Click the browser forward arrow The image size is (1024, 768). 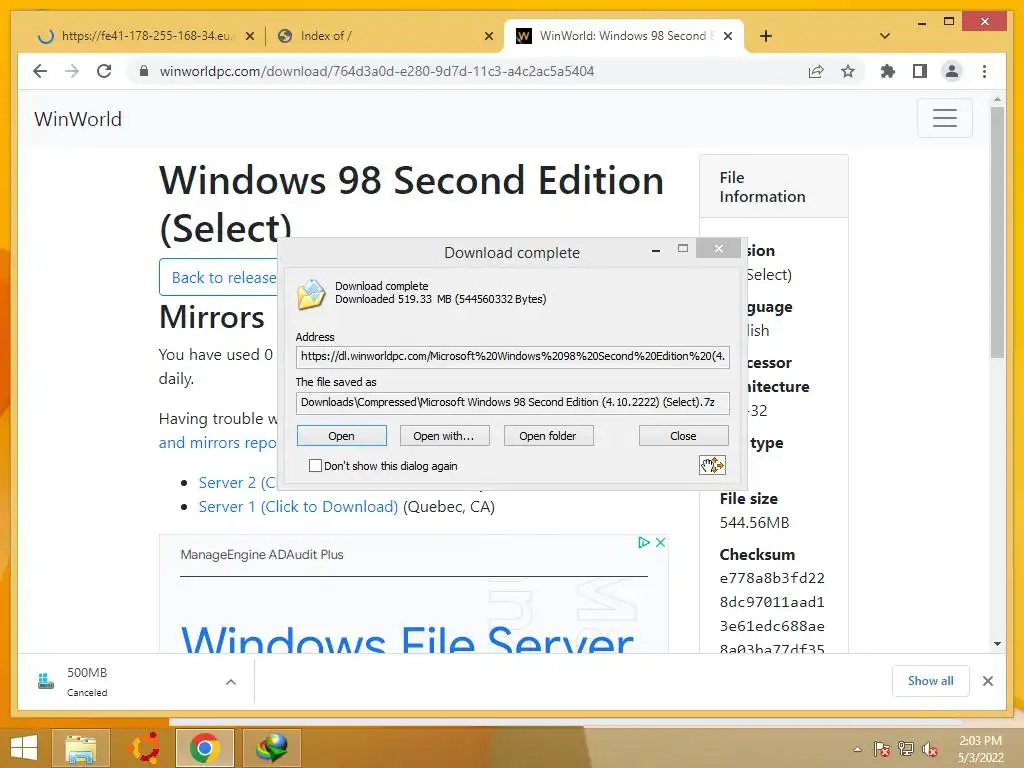tap(72, 71)
